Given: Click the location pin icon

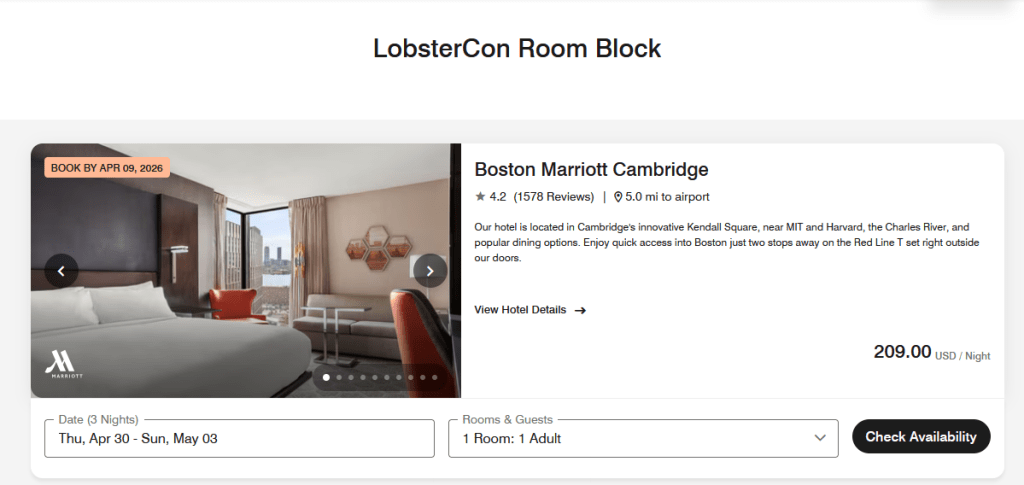Looking at the screenshot, I should click(x=618, y=197).
